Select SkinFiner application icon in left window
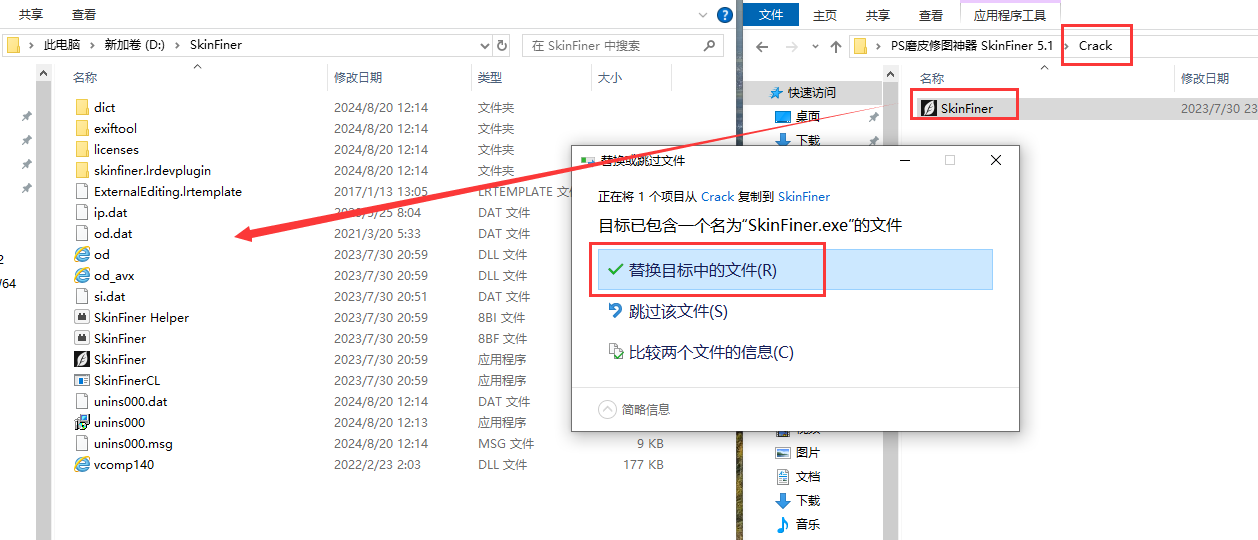The image size is (1258, 540). (82, 359)
